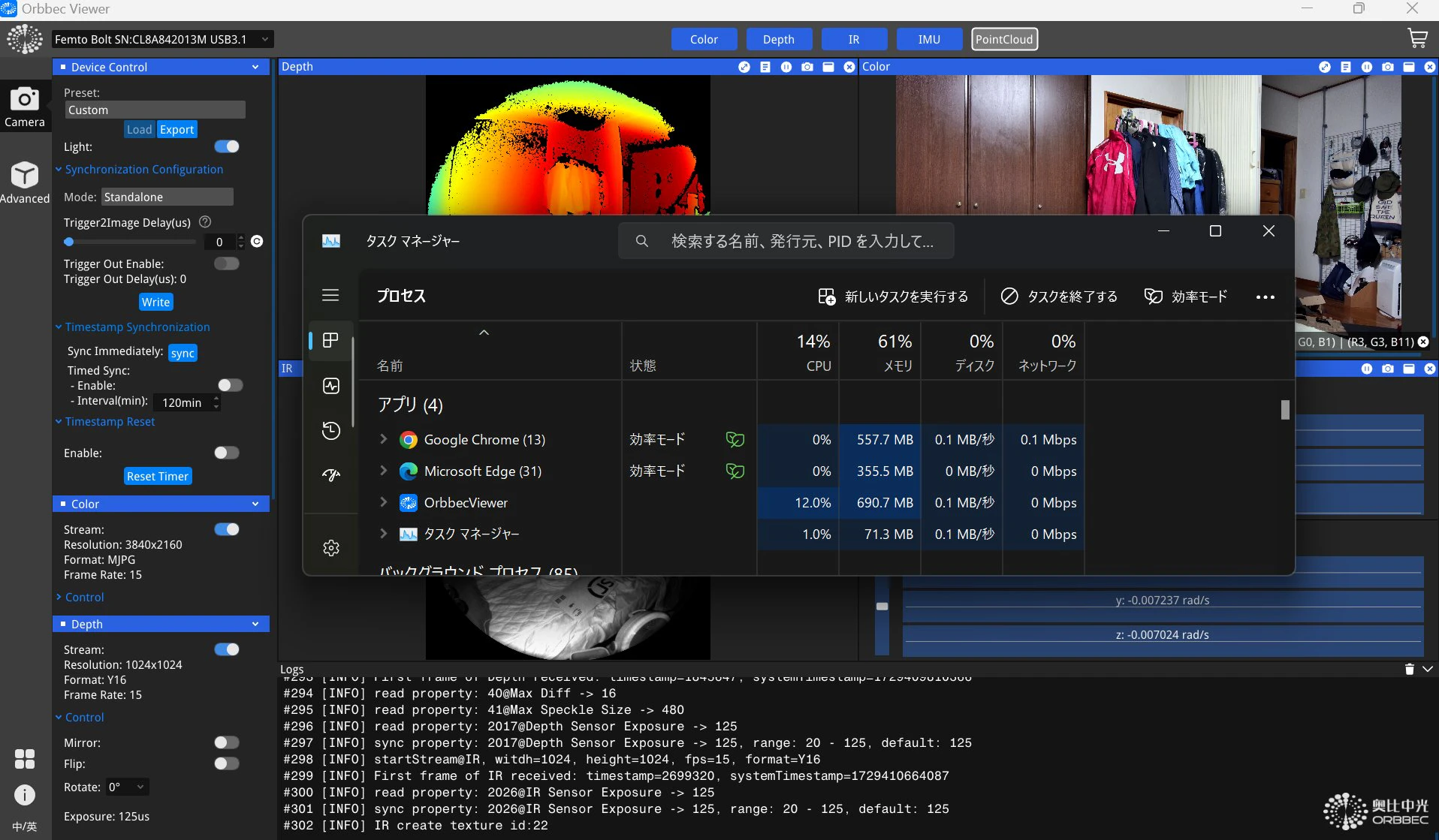Expand the Color Control section
Viewport: 1439px width, 840px height.
(x=59, y=598)
